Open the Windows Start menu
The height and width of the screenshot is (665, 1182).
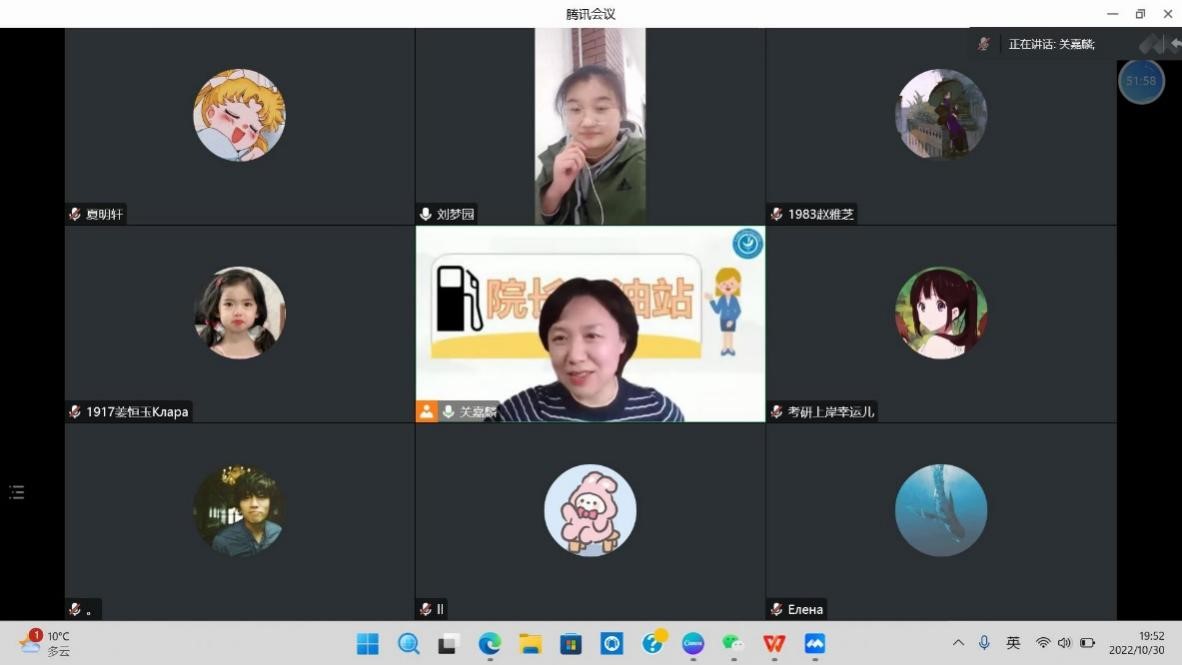click(x=368, y=643)
